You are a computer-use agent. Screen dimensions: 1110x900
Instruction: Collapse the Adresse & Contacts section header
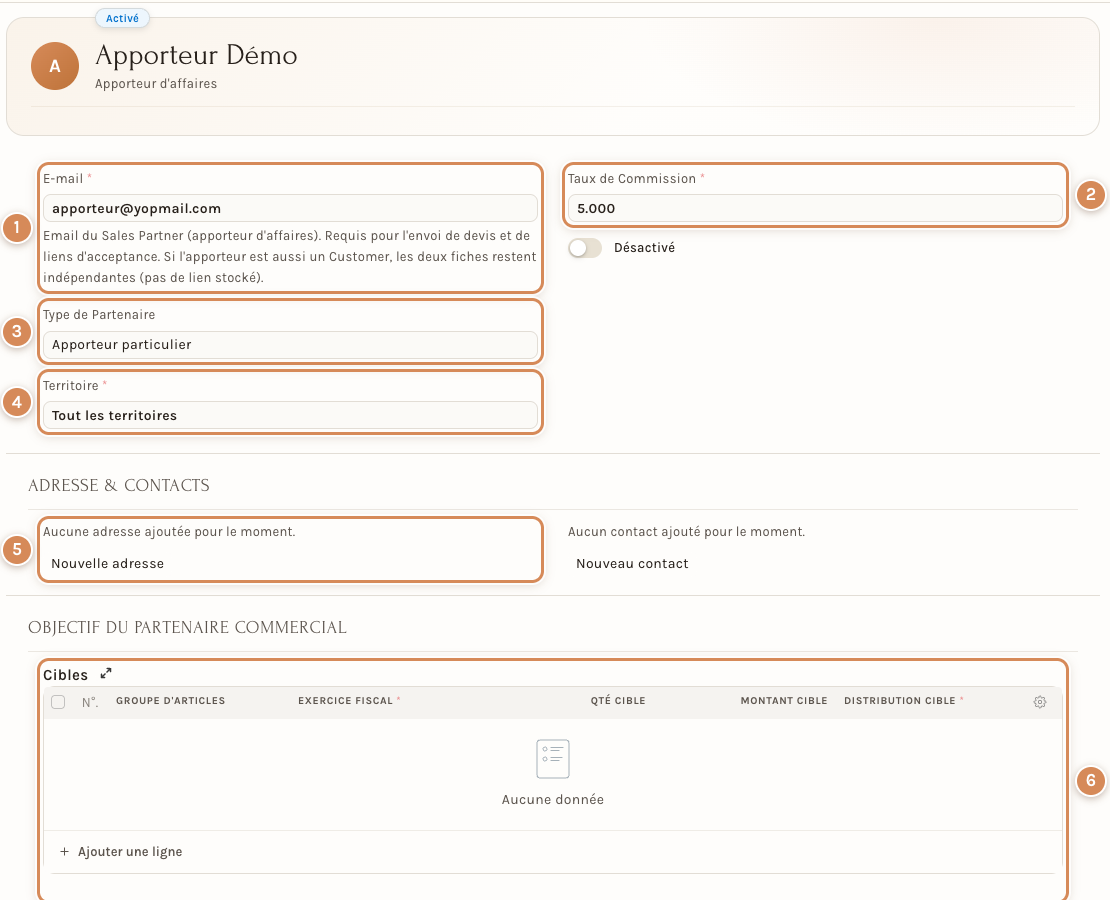coord(119,485)
